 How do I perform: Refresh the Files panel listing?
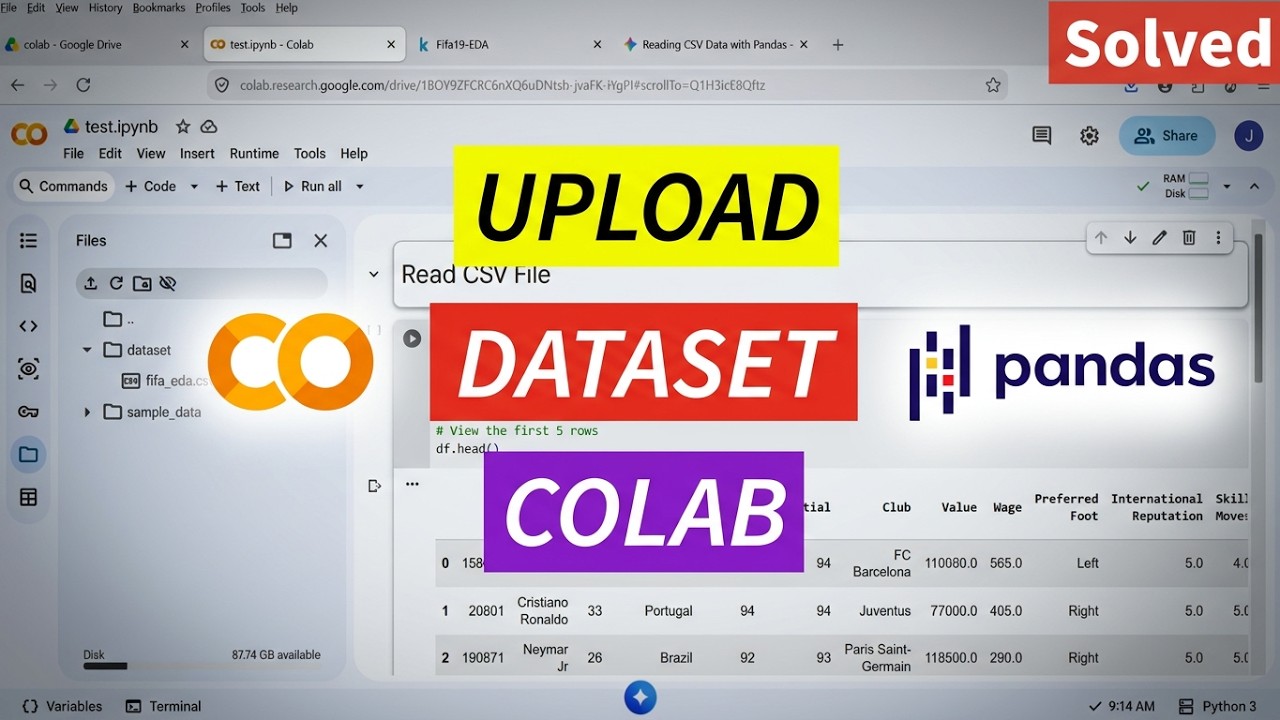tap(116, 283)
